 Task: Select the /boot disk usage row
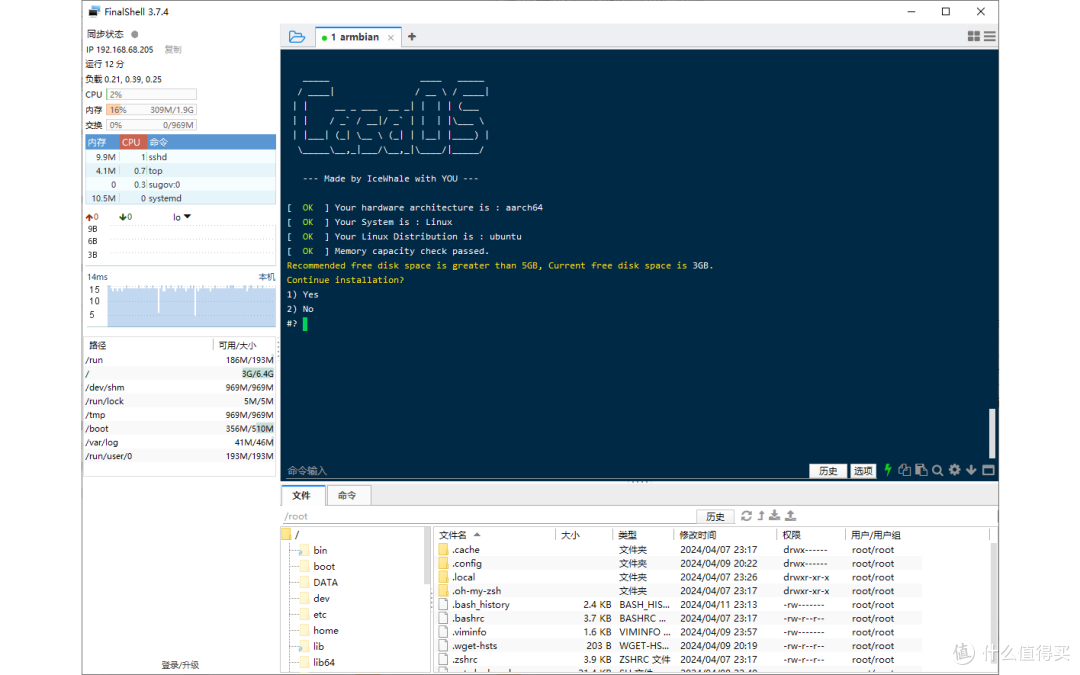pos(179,428)
